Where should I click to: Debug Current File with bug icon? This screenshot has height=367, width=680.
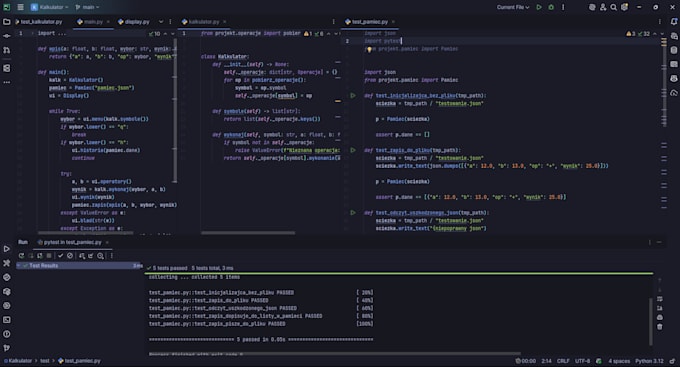click(x=551, y=7)
